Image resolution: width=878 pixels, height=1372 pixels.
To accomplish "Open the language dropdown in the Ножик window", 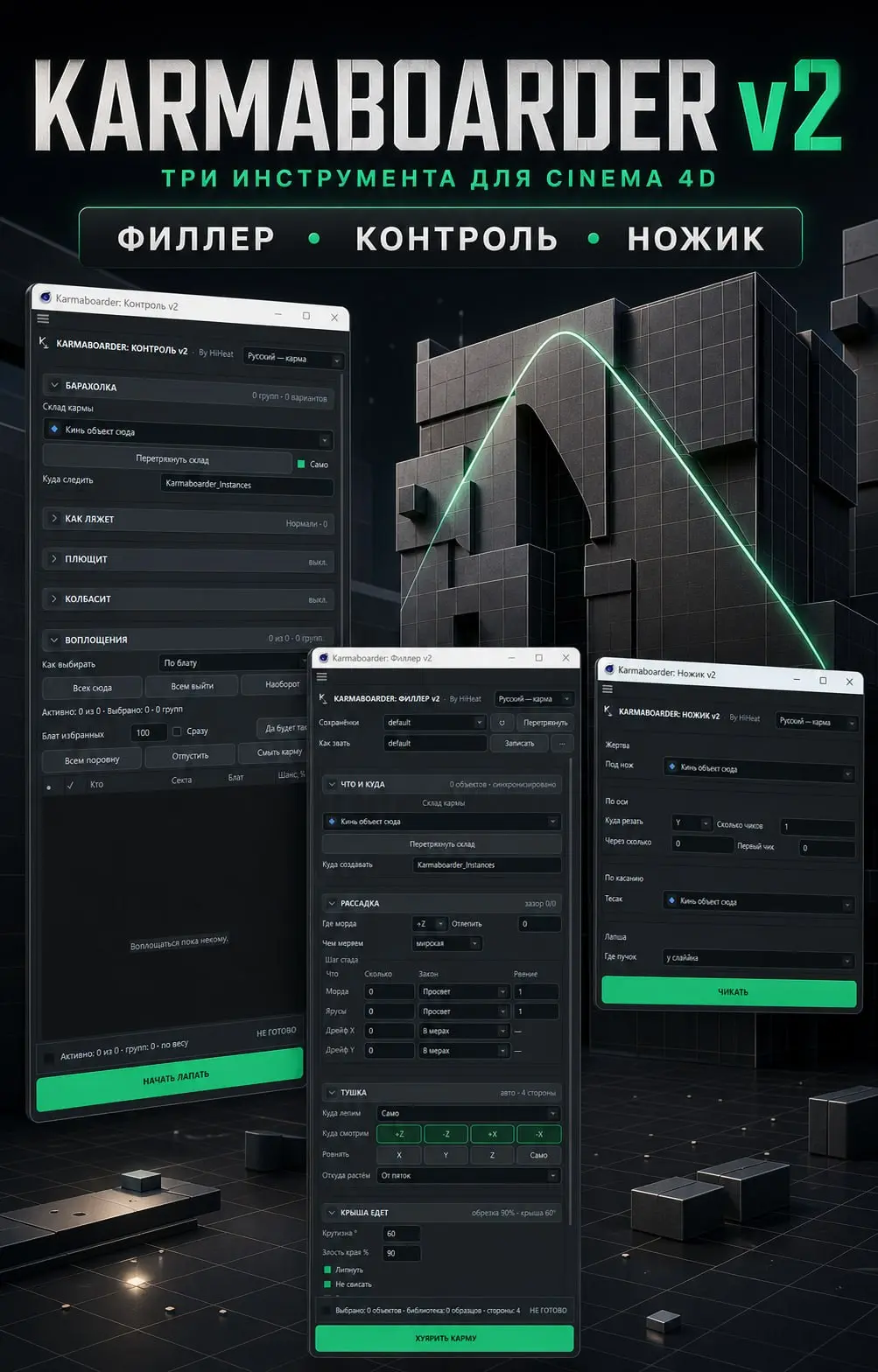I will (x=817, y=722).
